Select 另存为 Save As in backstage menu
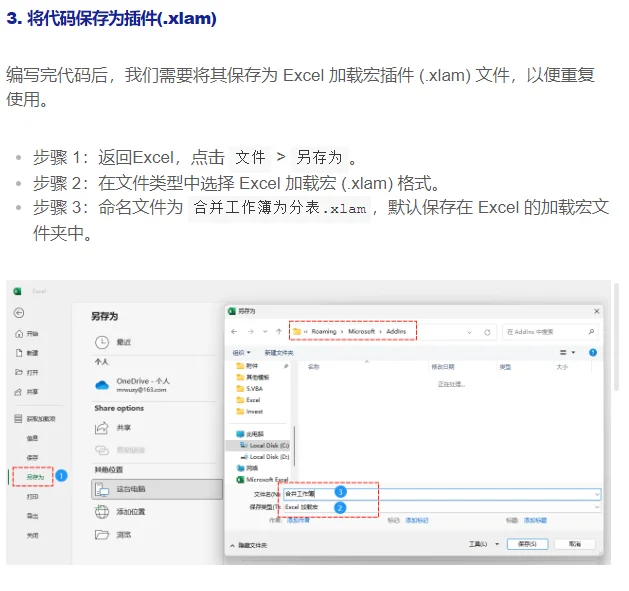The height and width of the screenshot is (591, 629). tap(35, 477)
